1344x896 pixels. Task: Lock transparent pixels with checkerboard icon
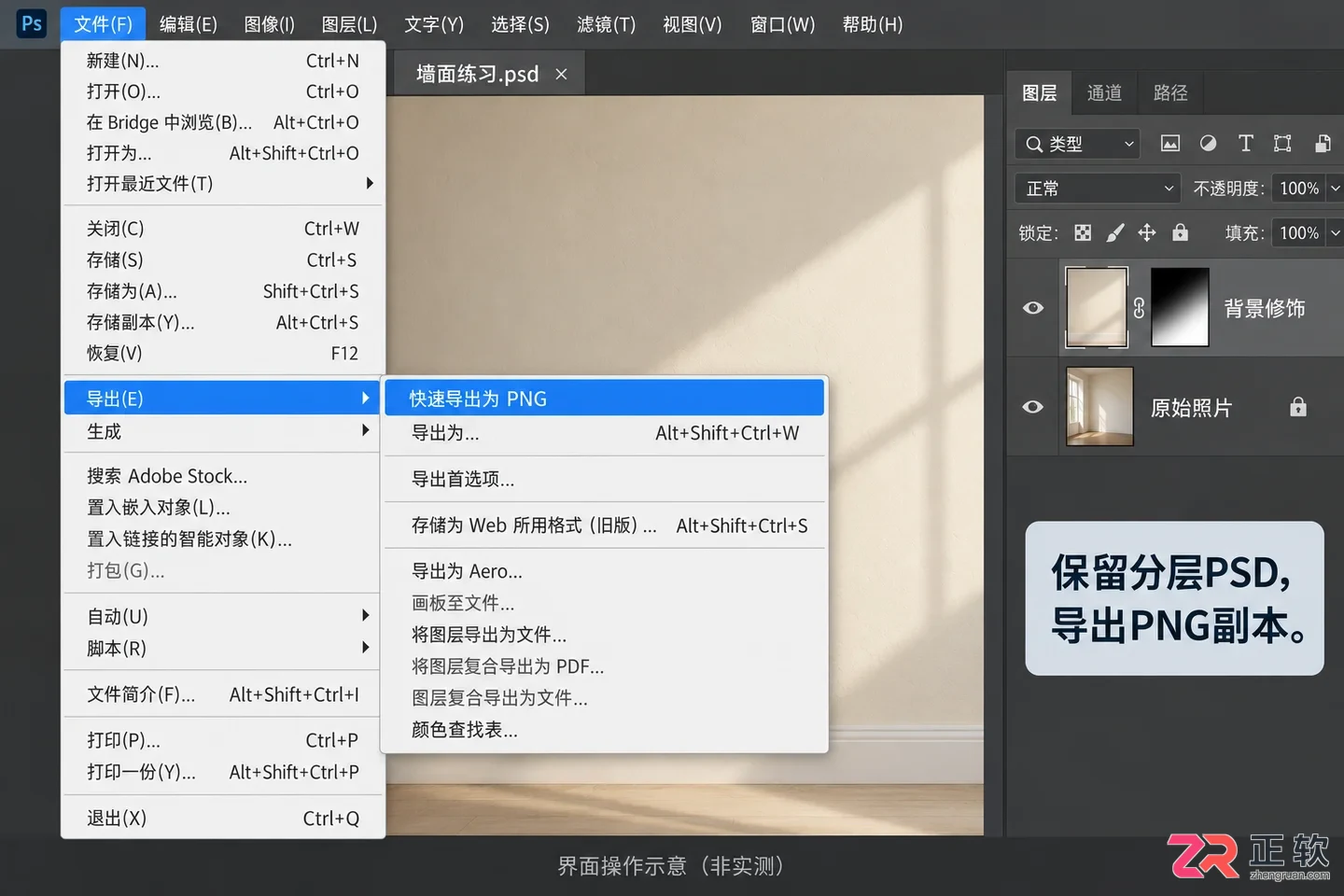(1083, 232)
